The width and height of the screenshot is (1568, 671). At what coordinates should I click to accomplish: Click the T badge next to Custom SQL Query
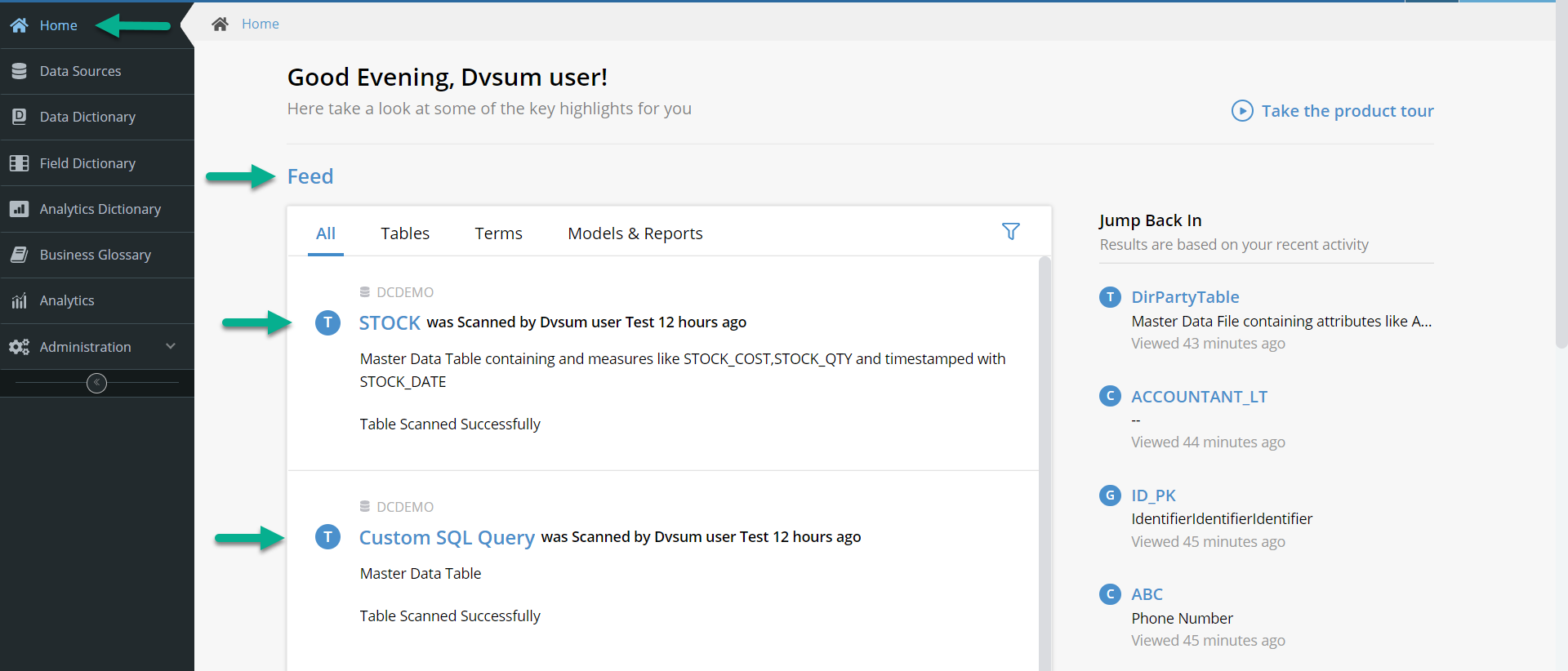click(x=327, y=537)
